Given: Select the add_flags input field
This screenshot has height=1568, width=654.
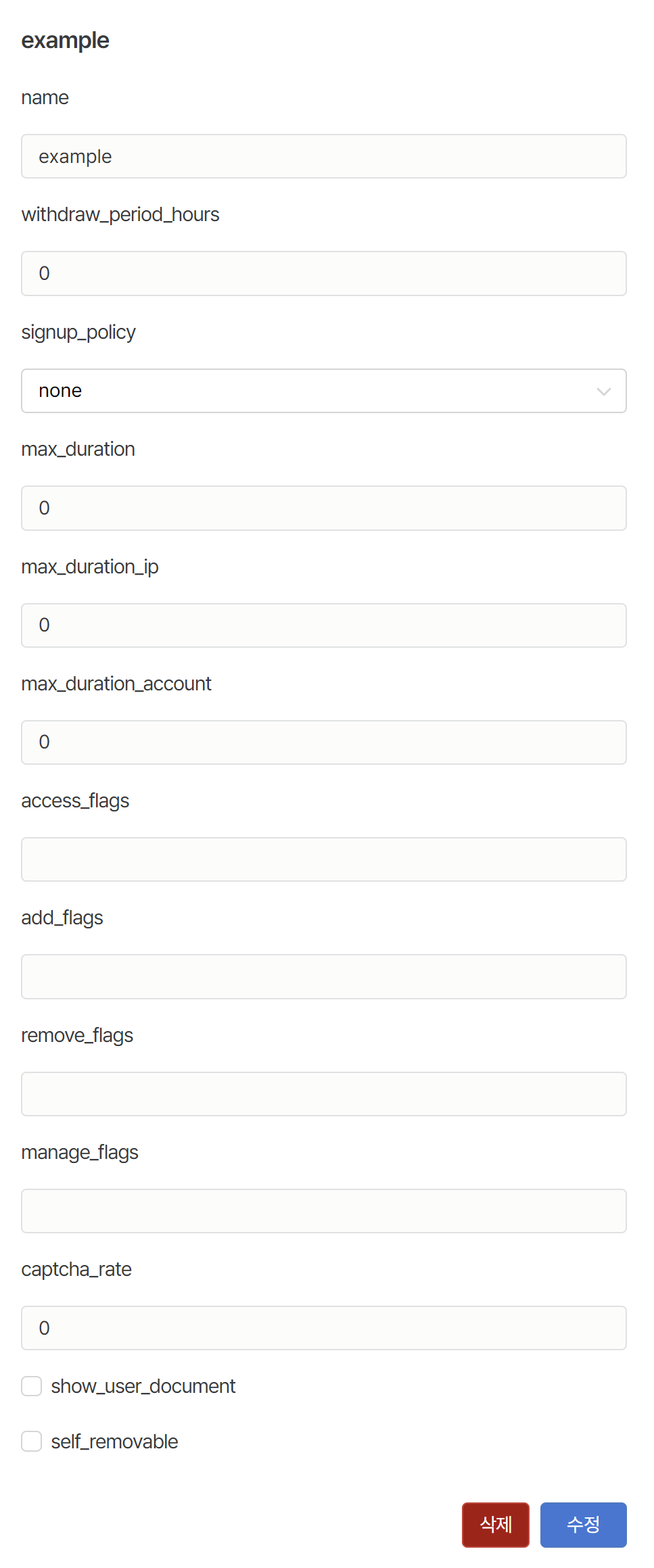Looking at the screenshot, I should coord(323,976).
